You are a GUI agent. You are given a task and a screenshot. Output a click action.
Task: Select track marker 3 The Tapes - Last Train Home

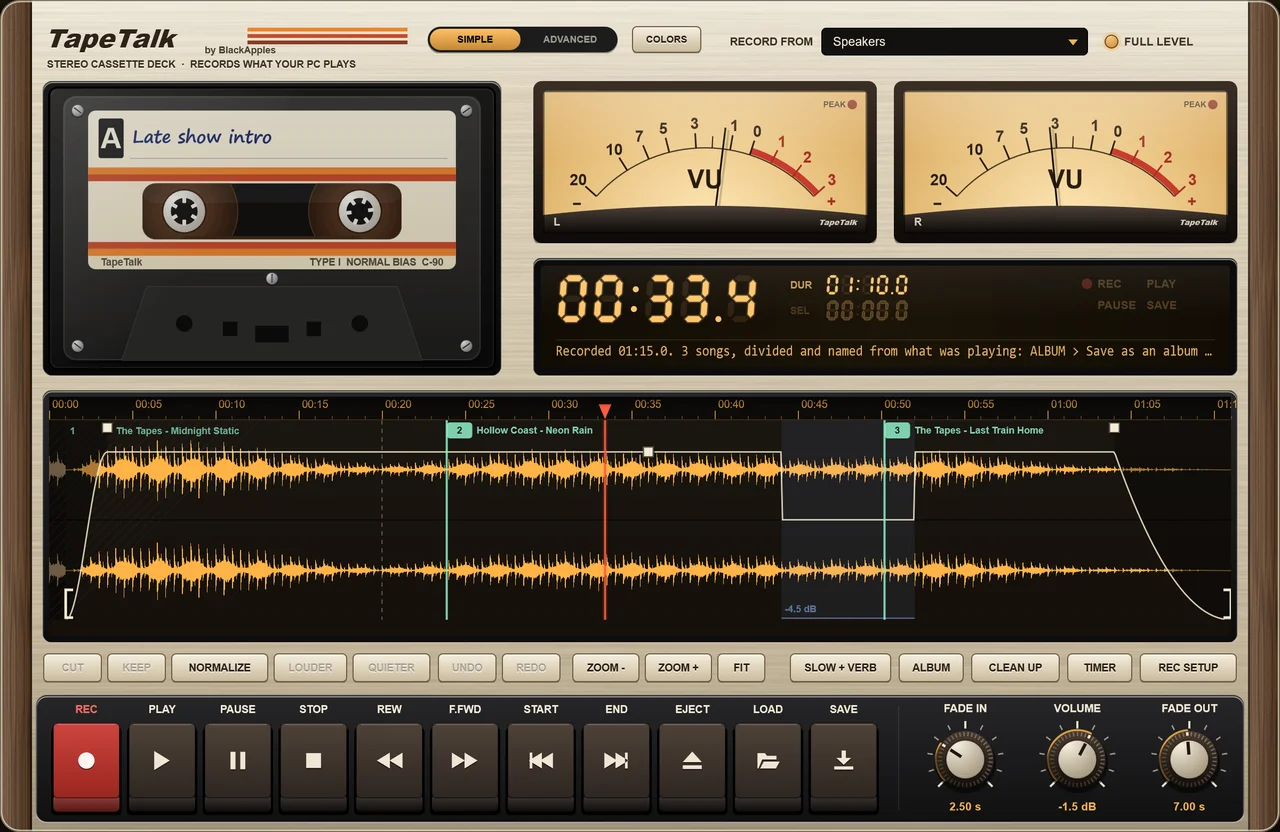pyautogui.click(x=897, y=431)
